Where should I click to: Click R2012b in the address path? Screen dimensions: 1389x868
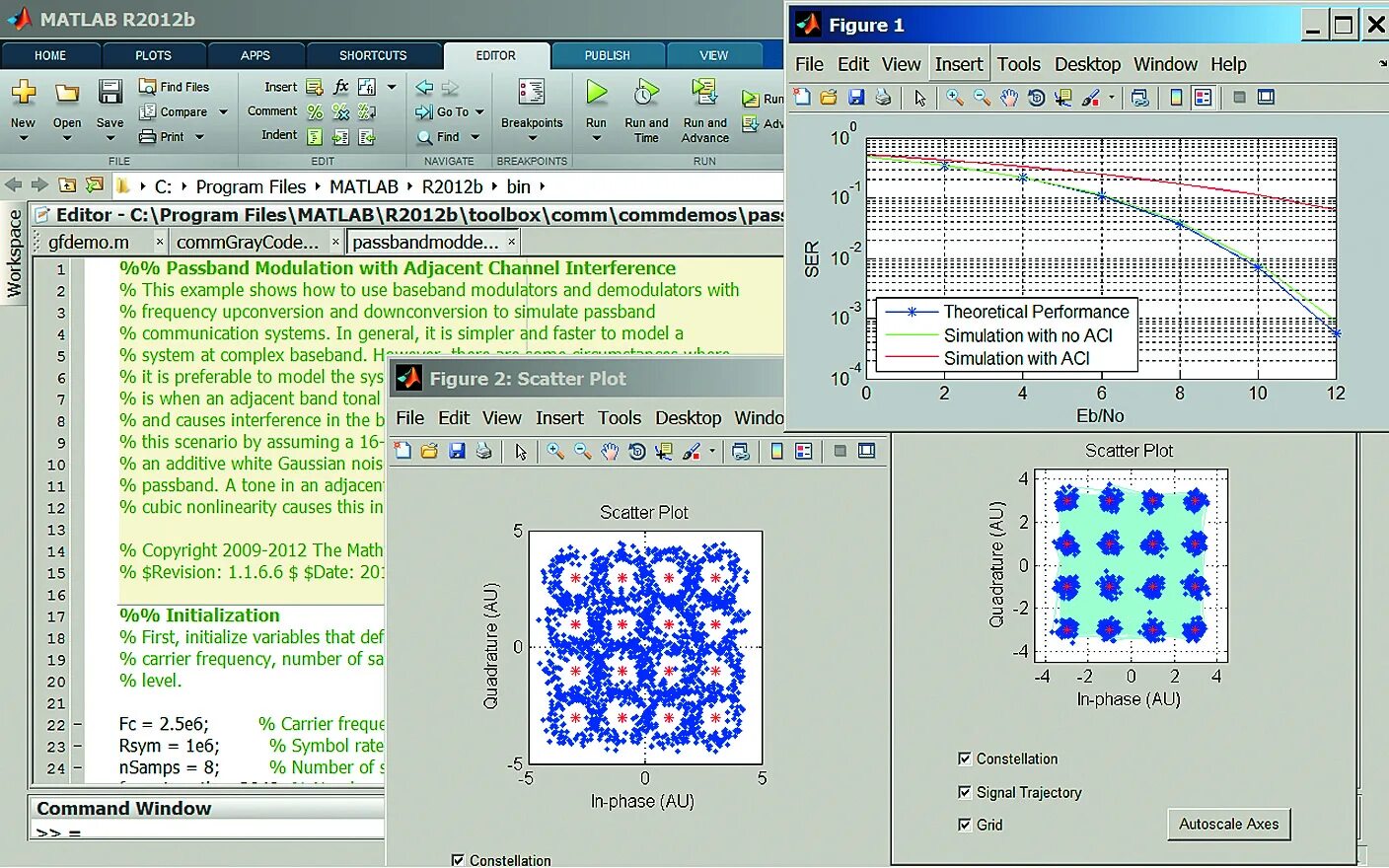pyautogui.click(x=452, y=186)
